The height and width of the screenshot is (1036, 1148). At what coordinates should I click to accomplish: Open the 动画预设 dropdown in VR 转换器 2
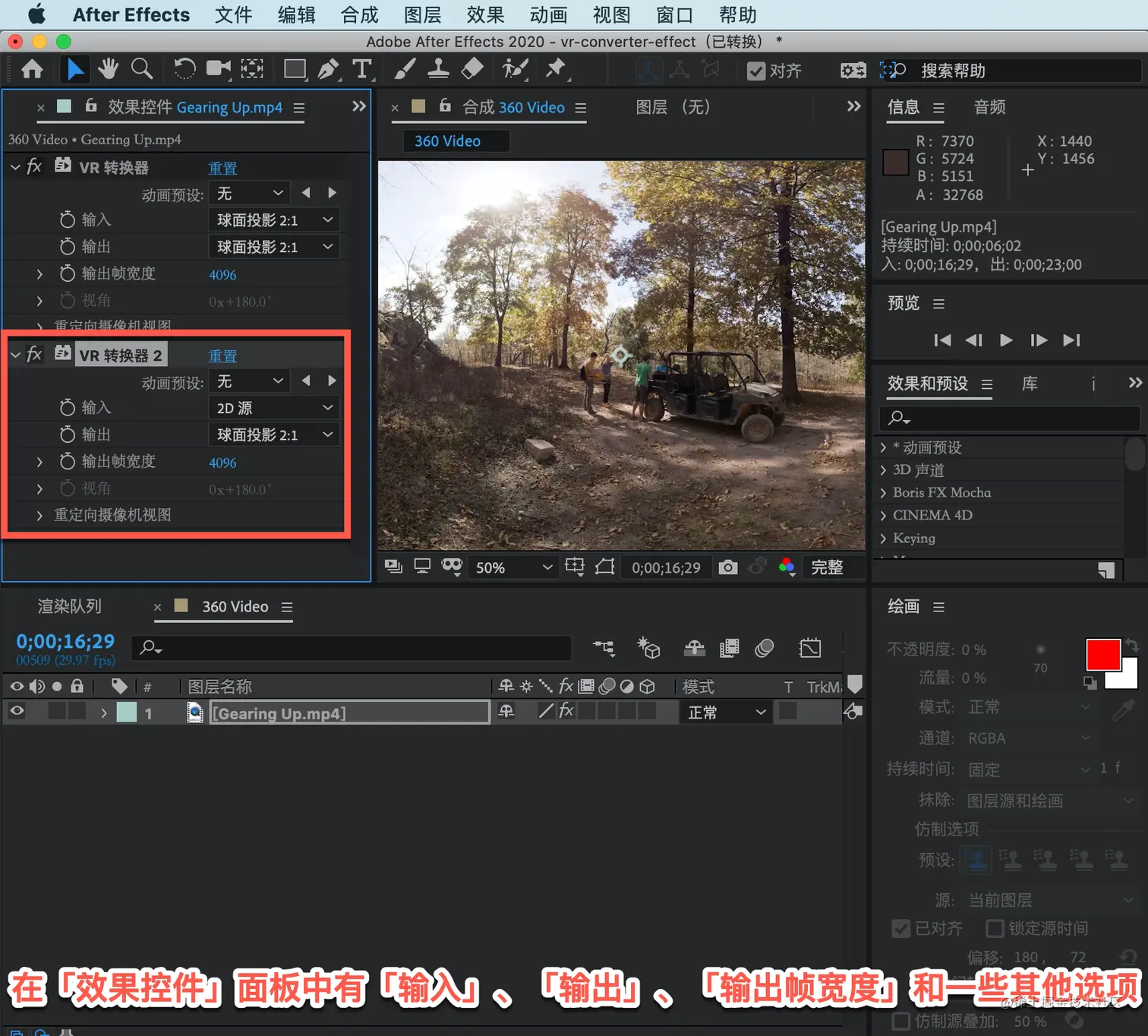(250, 381)
